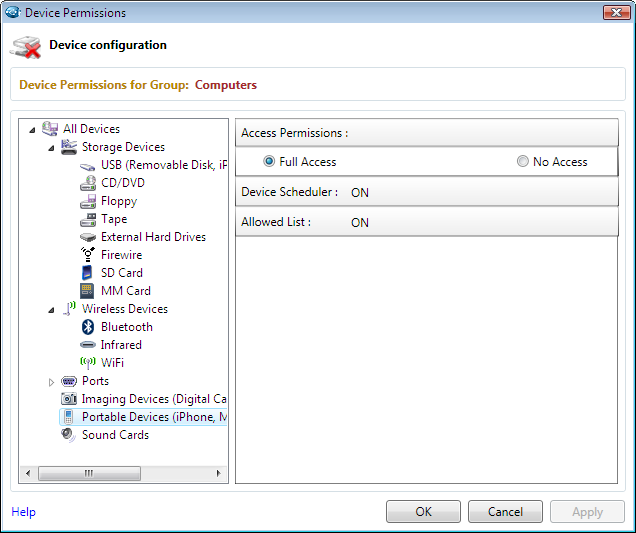Image resolution: width=636 pixels, height=533 pixels.
Task: Select the Imaging Devices camera icon
Action: pyautogui.click(x=69, y=399)
